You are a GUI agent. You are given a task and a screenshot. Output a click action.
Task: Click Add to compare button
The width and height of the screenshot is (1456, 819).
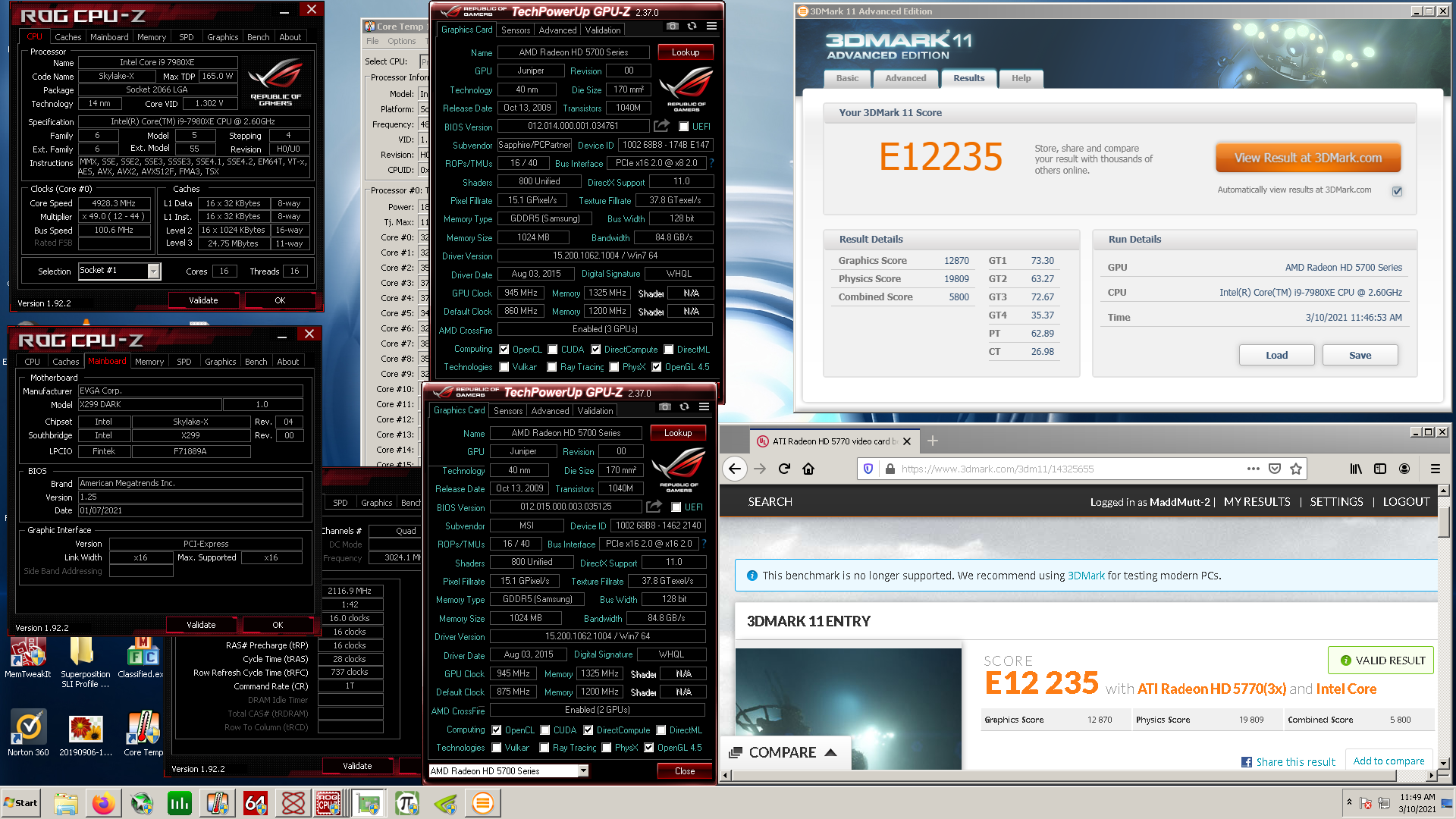point(1389,761)
